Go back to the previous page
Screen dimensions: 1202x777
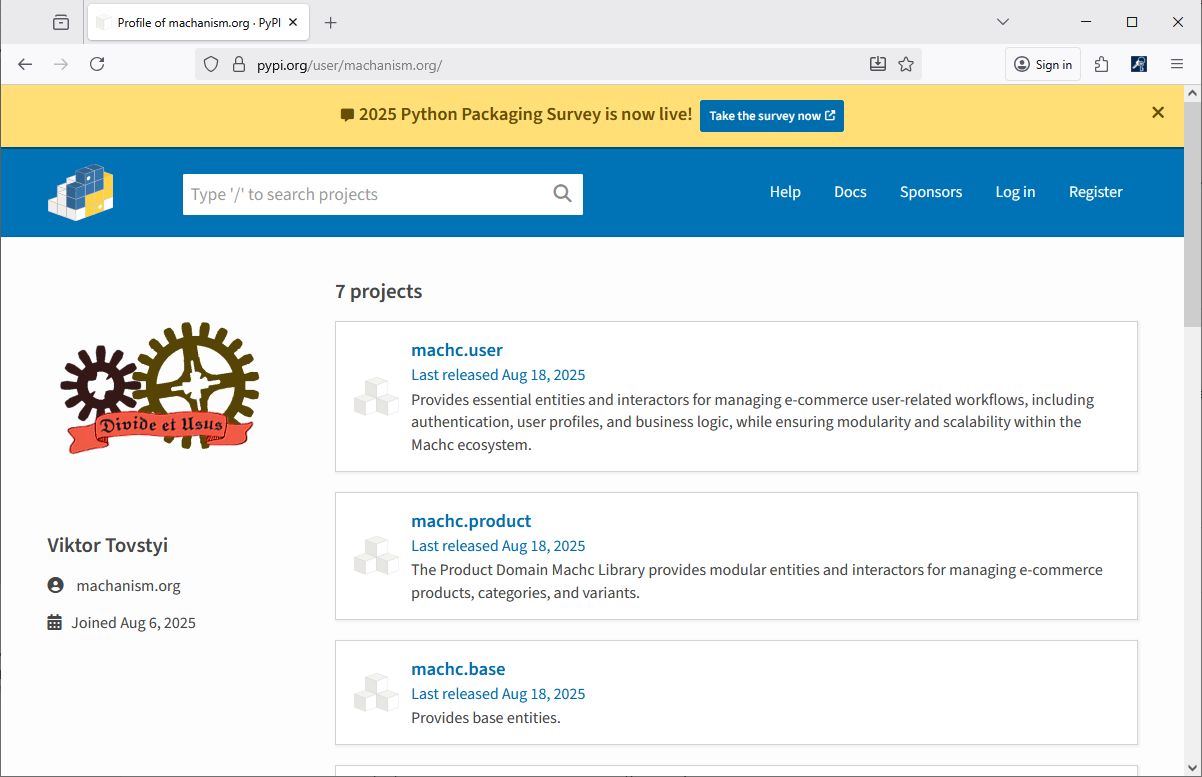click(26, 64)
